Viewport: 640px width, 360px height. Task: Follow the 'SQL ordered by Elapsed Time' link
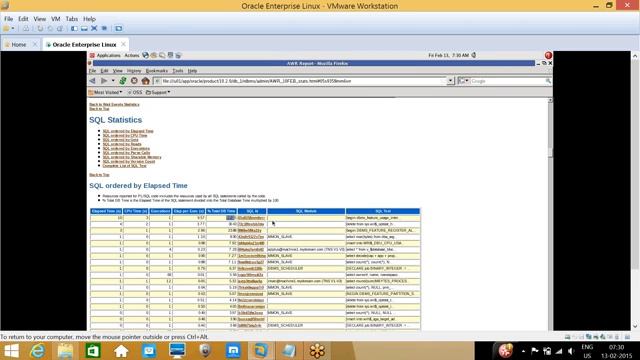[x=128, y=131]
